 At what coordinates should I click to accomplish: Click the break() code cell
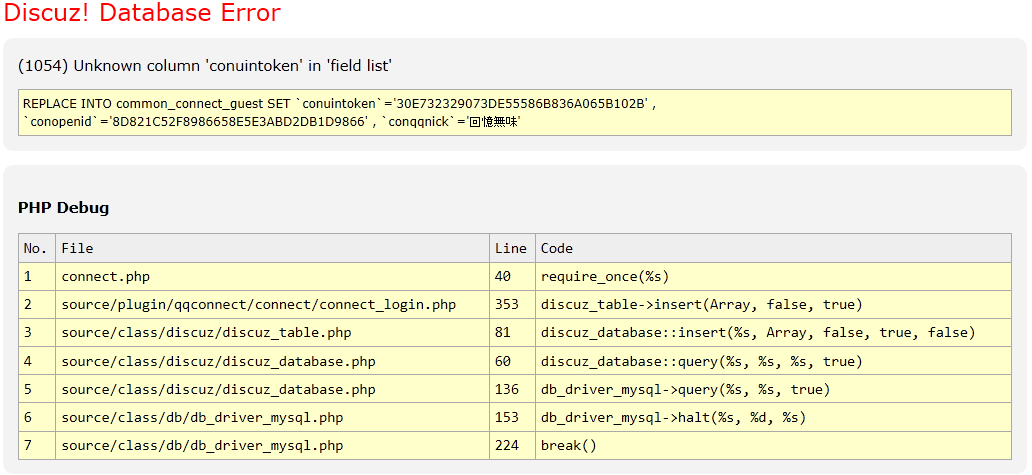point(568,445)
